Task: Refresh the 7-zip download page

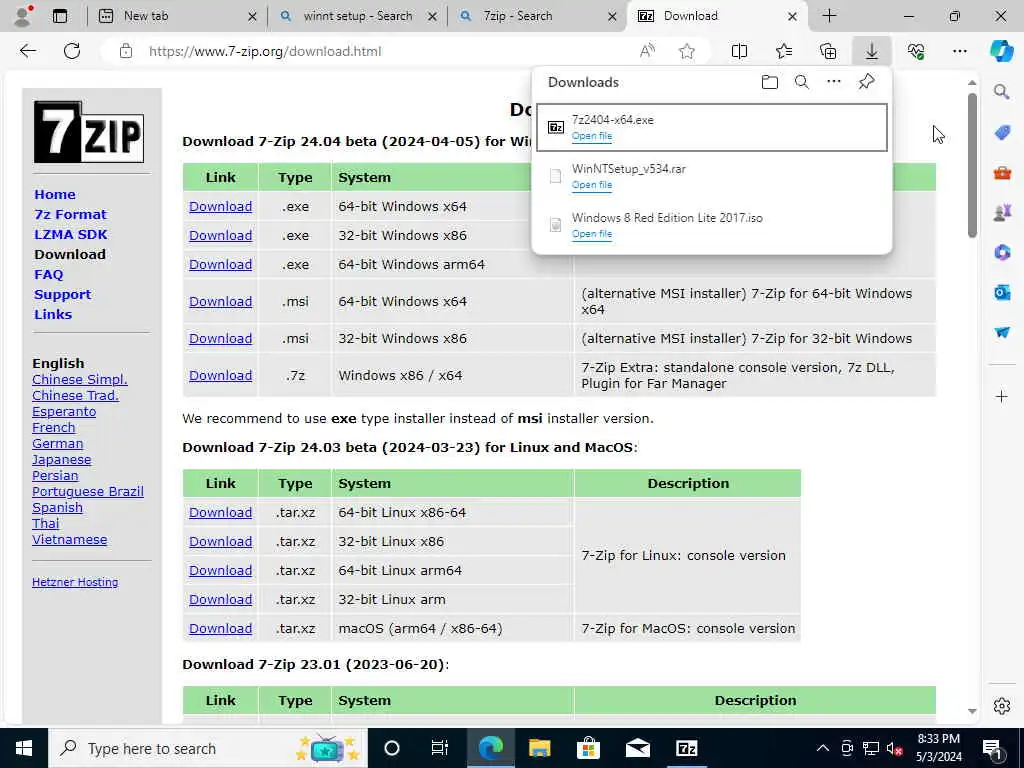Action: 72,51
